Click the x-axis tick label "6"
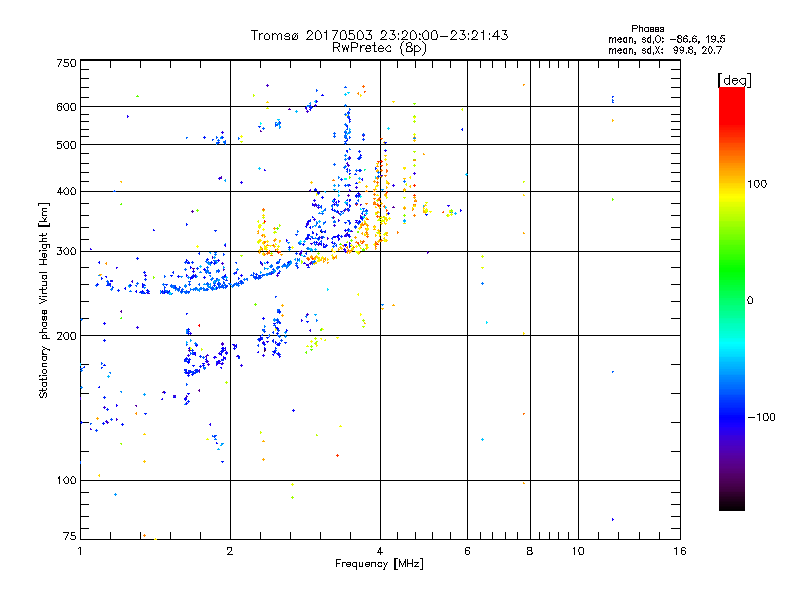Image resolution: width=800 pixels, height=600 pixels. (x=467, y=551)
